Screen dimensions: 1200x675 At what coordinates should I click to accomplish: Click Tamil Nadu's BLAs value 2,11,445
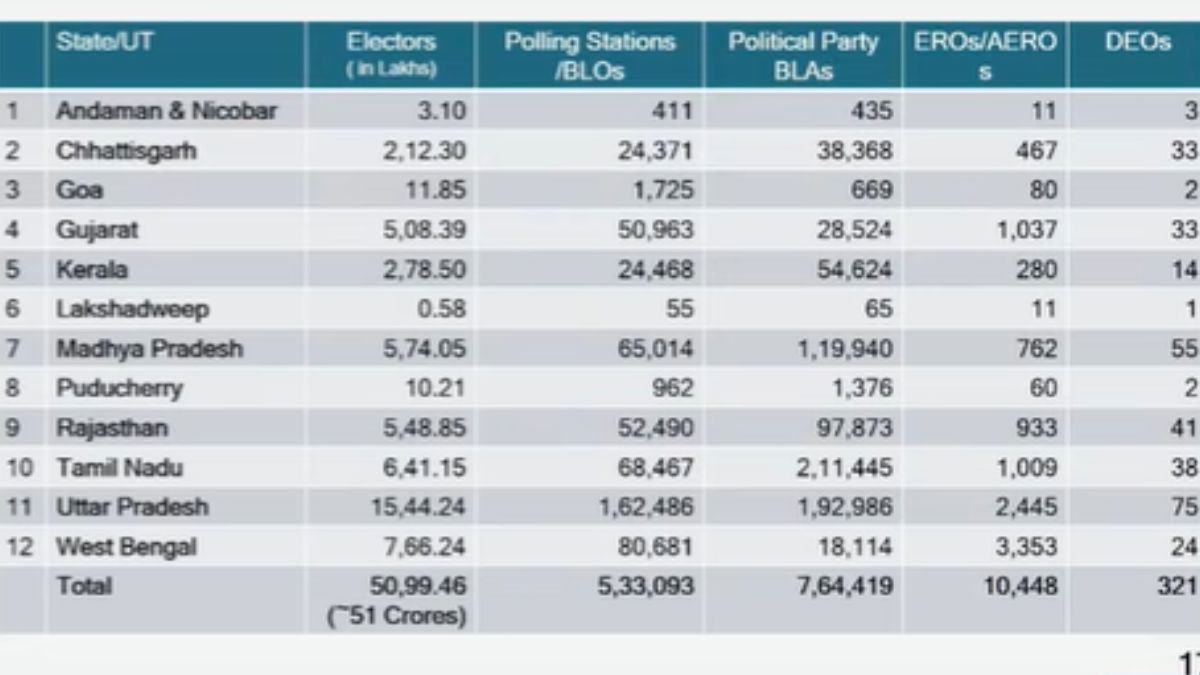pos(848,468)
